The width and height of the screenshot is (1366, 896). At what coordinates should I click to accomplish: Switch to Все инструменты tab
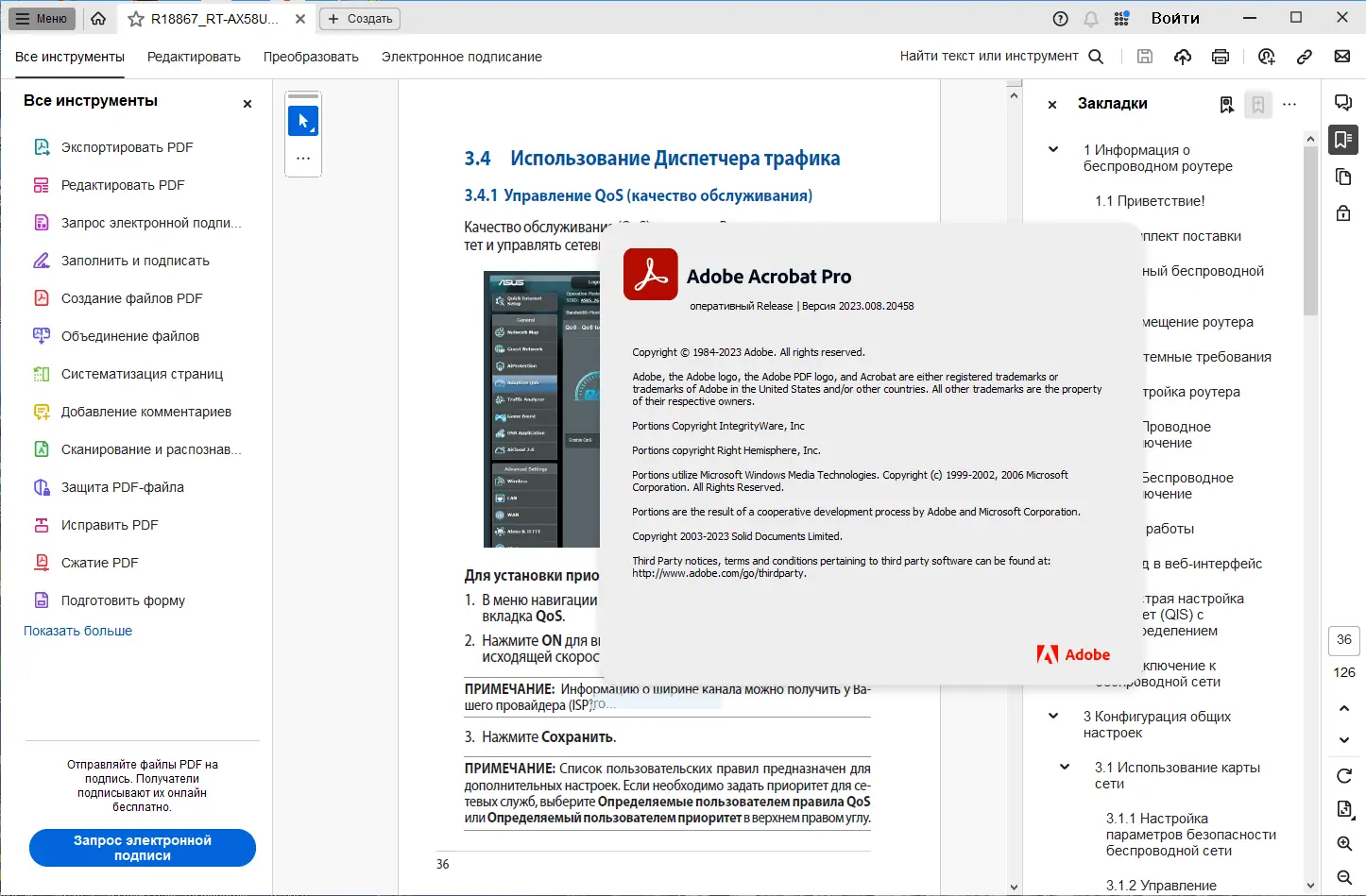tap(70, 57)
